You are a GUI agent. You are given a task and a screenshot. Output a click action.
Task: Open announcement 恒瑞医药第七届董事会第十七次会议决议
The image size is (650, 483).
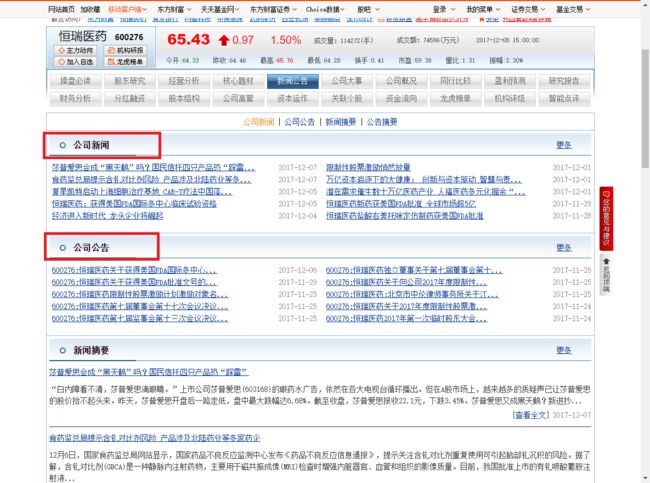coord(140,306)
